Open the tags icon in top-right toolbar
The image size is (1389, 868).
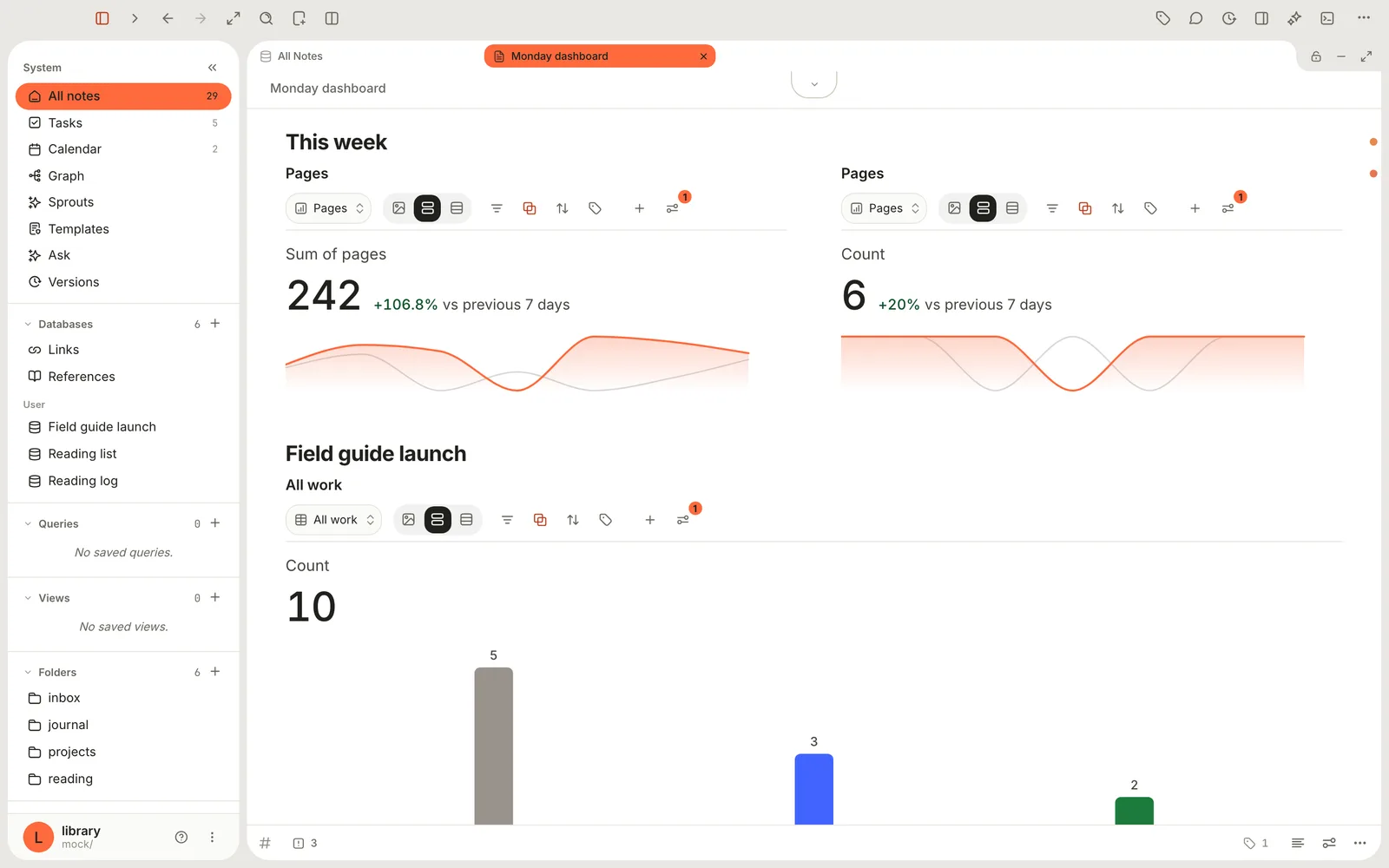coord(1163,18)
